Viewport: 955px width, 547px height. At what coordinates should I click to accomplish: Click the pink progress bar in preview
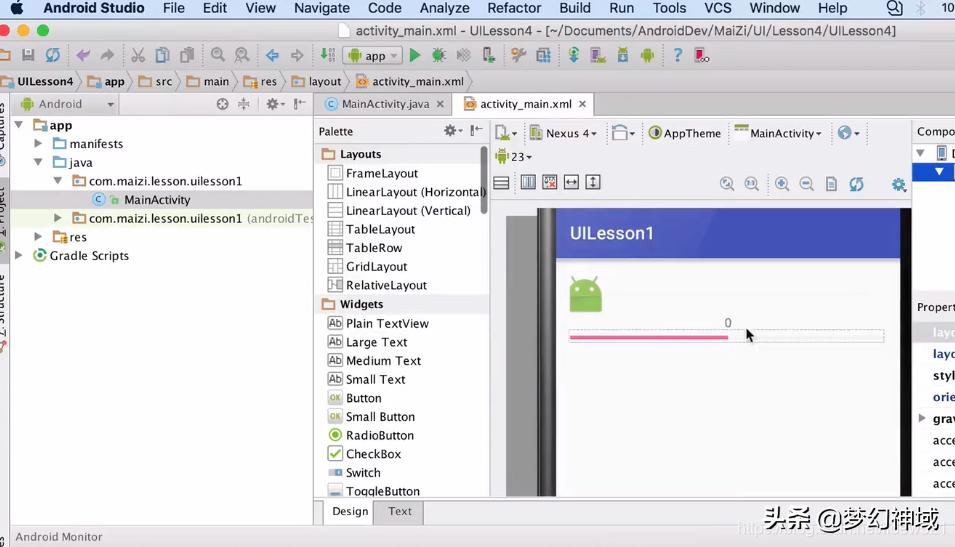pyautogui.click(x=648, y=338)
